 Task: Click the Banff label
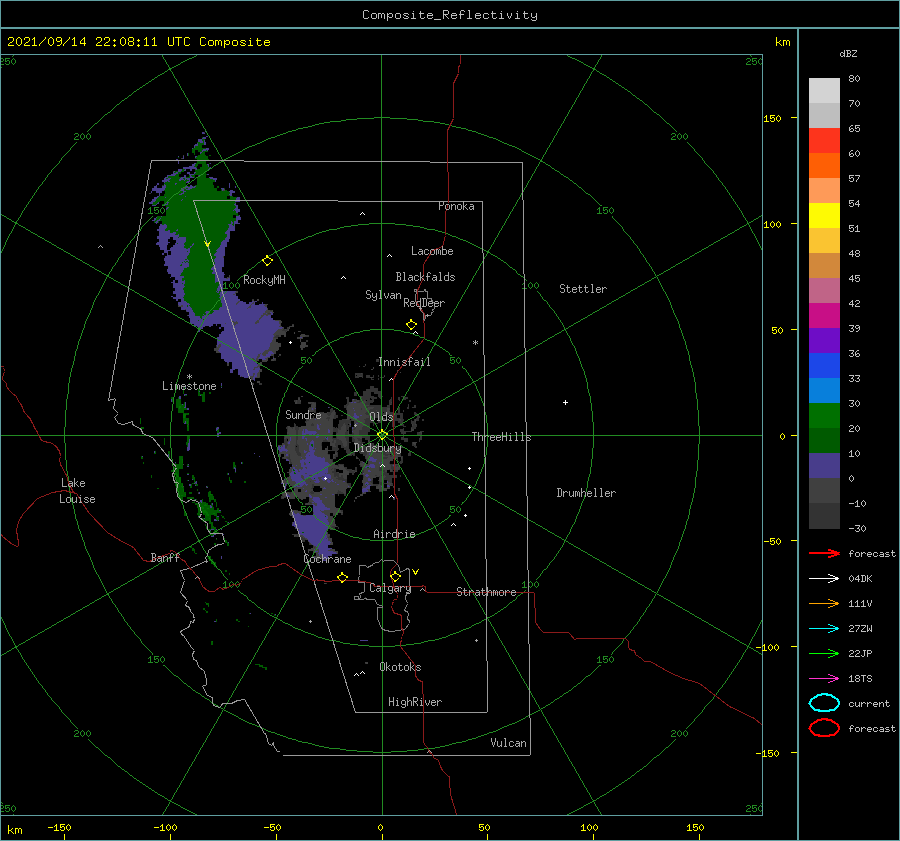[165, 557]
